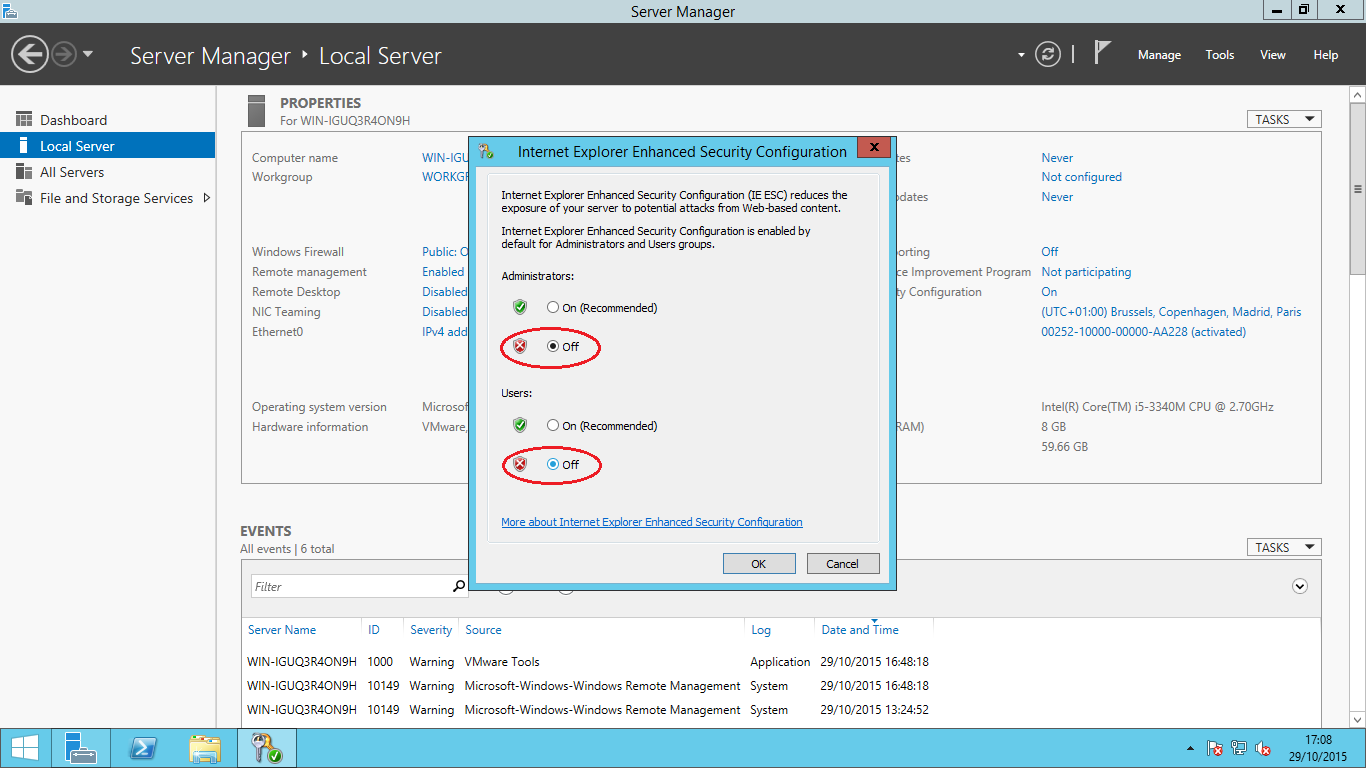
Task: Click inside the events Filter field
Action: (348, 587)
